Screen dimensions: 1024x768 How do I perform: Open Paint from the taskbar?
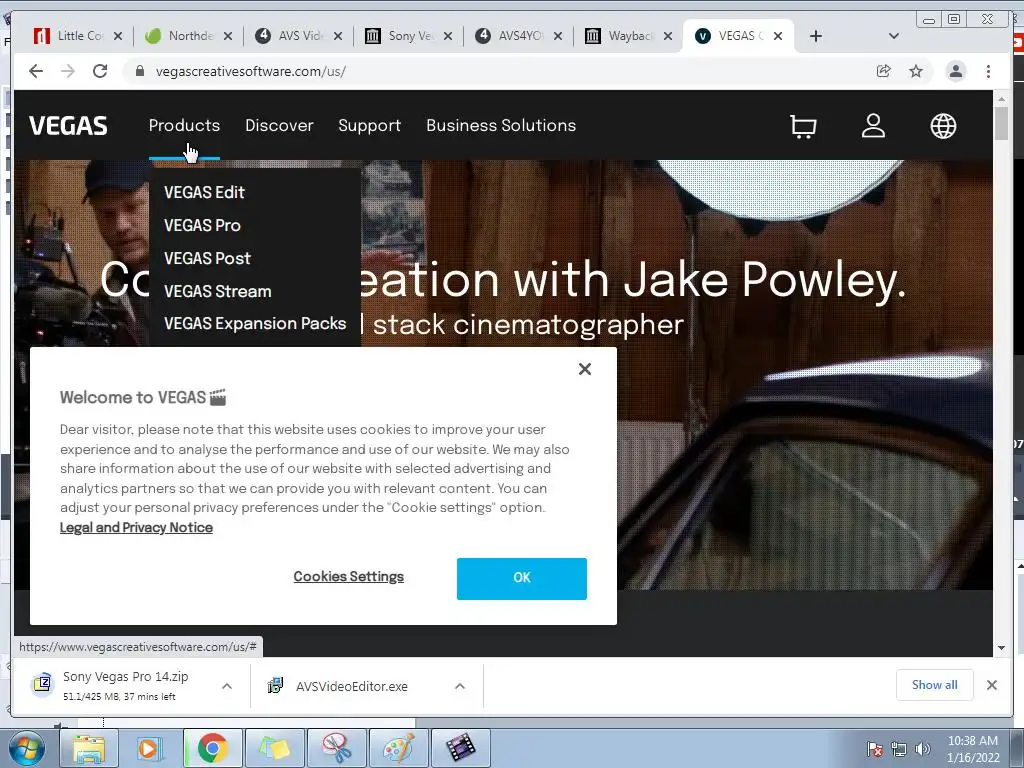[398, 748]
